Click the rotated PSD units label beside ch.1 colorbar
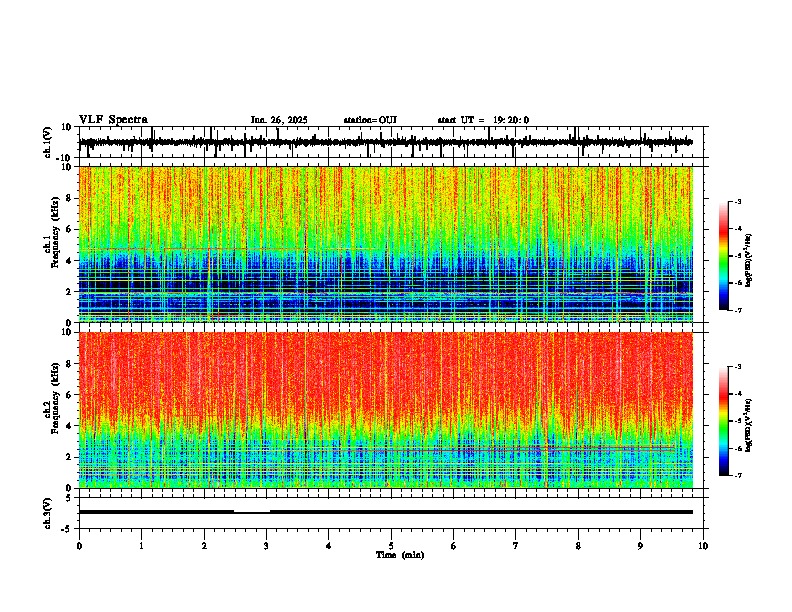 click(x=749, y=260)
